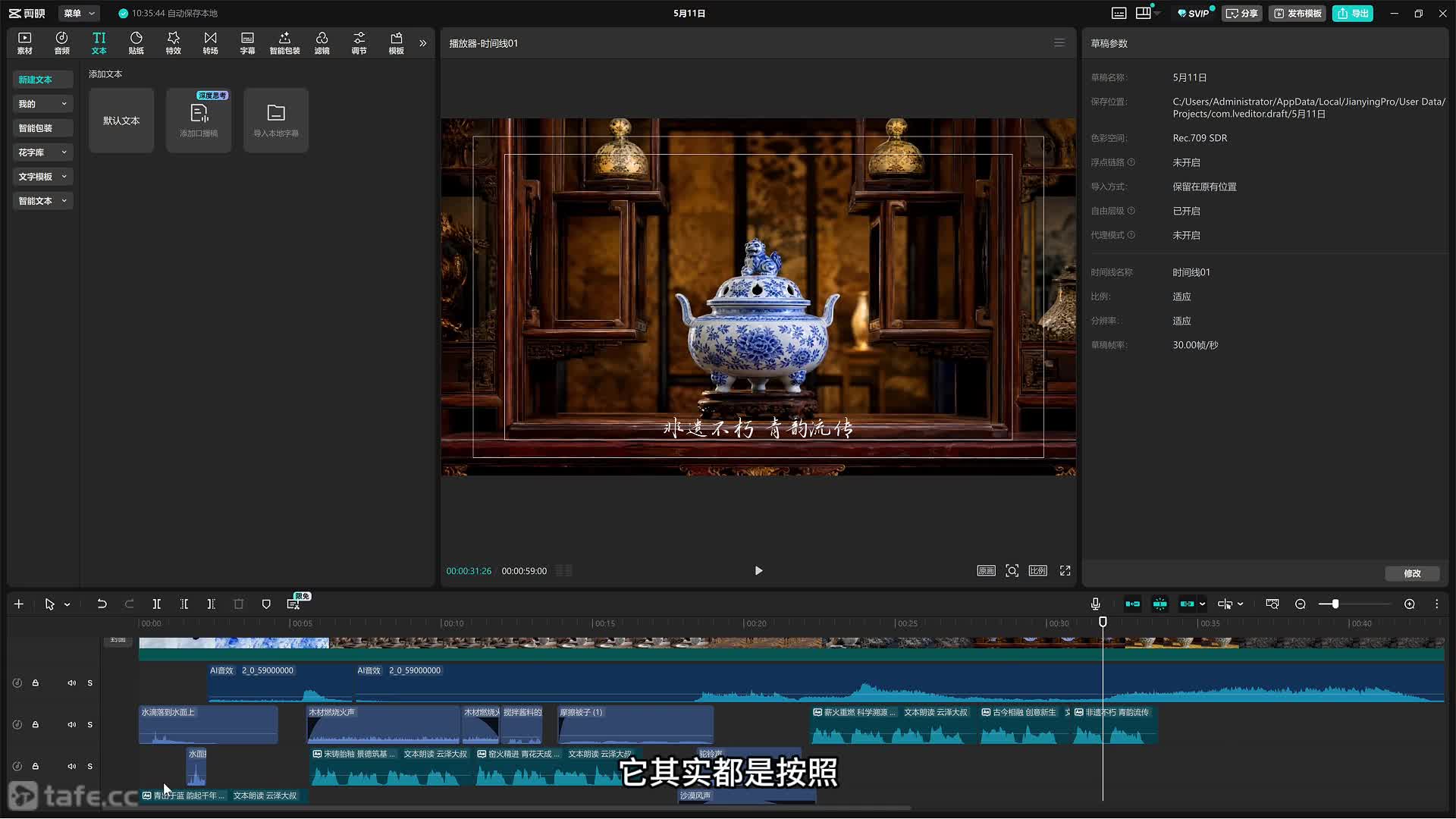Select the 木材燃烧火声 audio clip
This screenshot has width=1456, height=819.
[383, 725]
